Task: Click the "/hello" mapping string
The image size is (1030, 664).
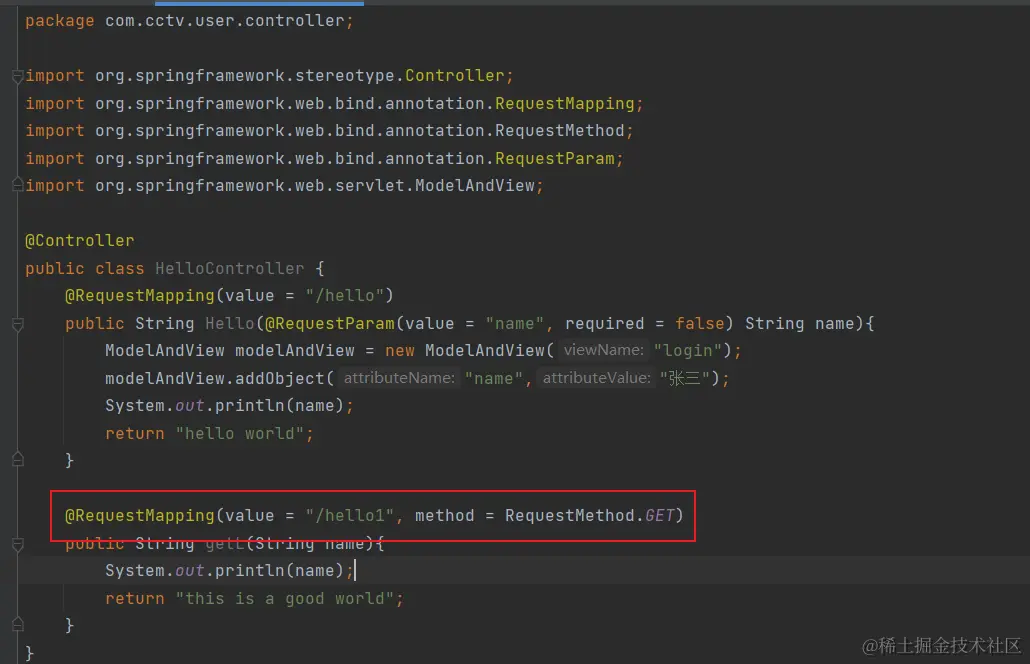Action: [x=344, y=296]
